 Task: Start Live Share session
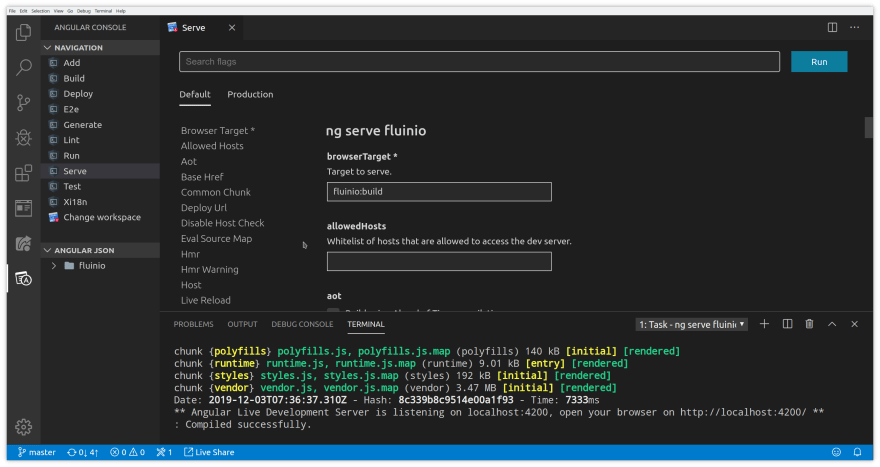click(x=209, y=452)
